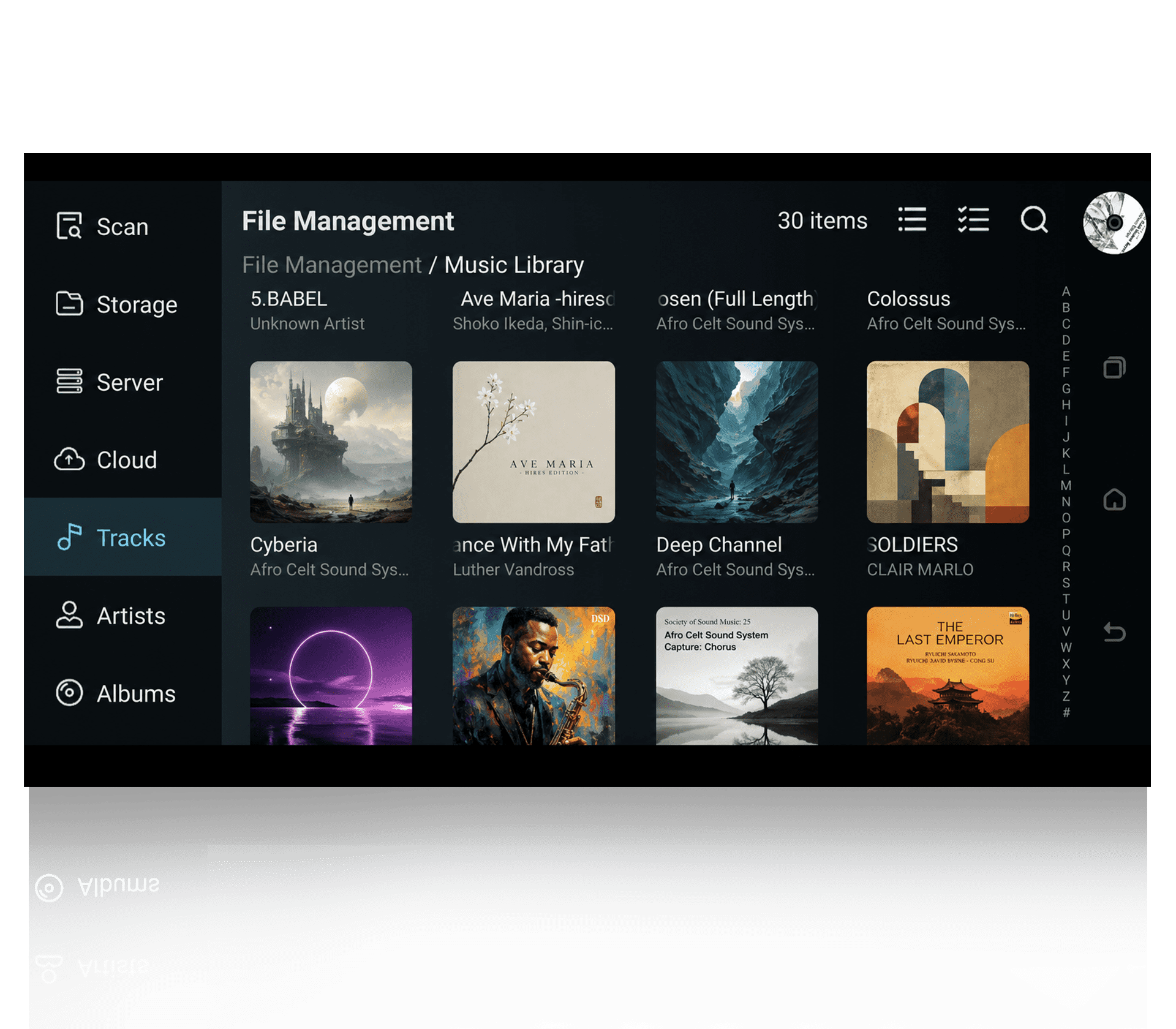This screenshot has width=1176, height=1029.
Task: Click the Albums disc icon
Action: click(69, 693)
